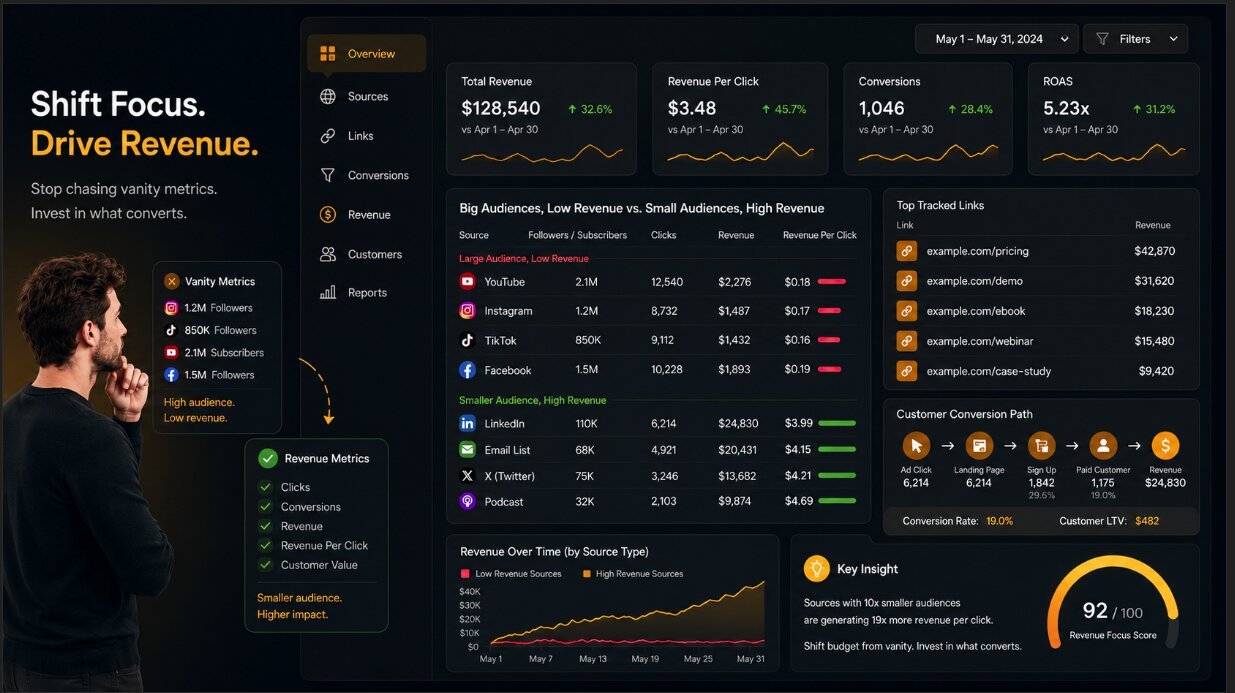Click the Revenue dollar icon in conversion path
Screen dimensions: 1235x693
[x=1165, y=445]
